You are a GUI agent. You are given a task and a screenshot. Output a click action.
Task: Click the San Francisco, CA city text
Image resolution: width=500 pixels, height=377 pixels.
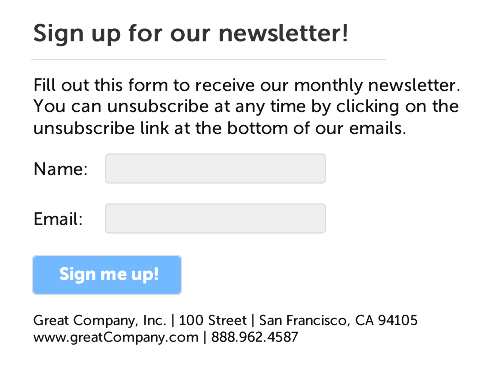tap(316, 320)
